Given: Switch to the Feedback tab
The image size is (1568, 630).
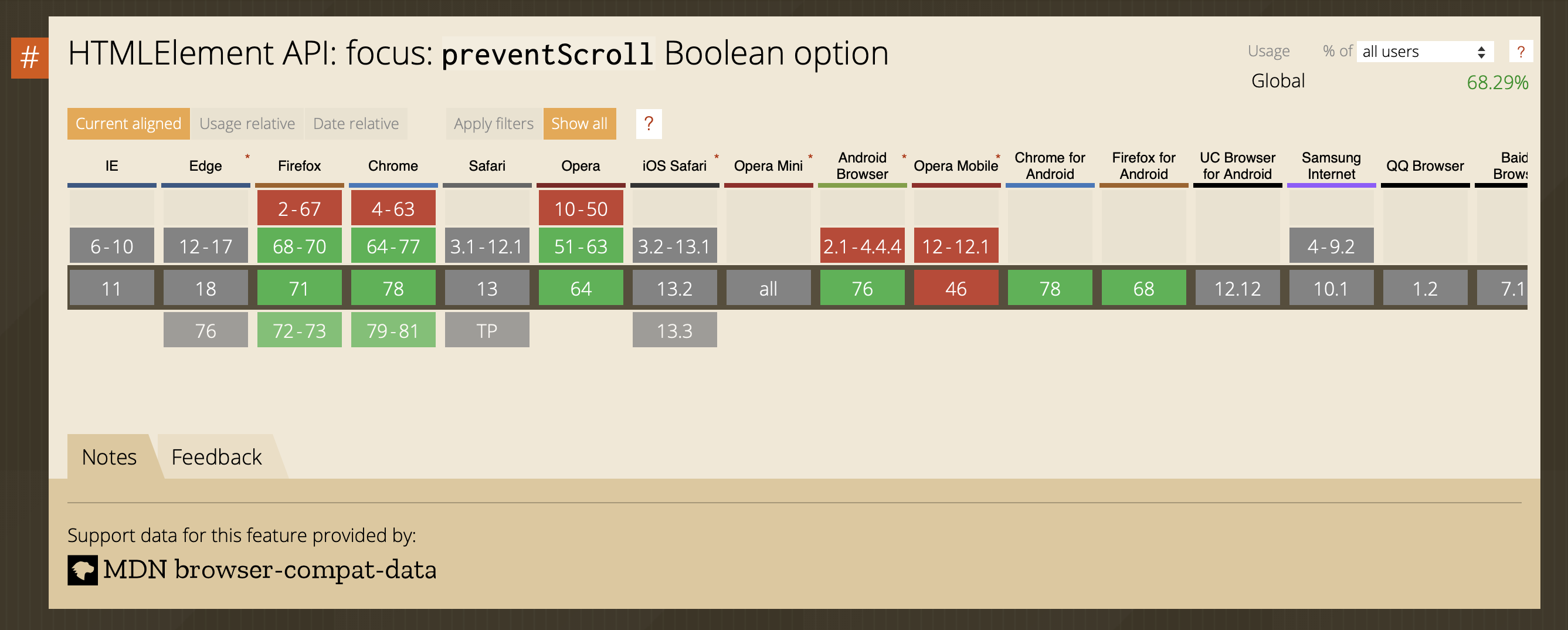Looking at the screenshot, I should (x=217, y=456).
